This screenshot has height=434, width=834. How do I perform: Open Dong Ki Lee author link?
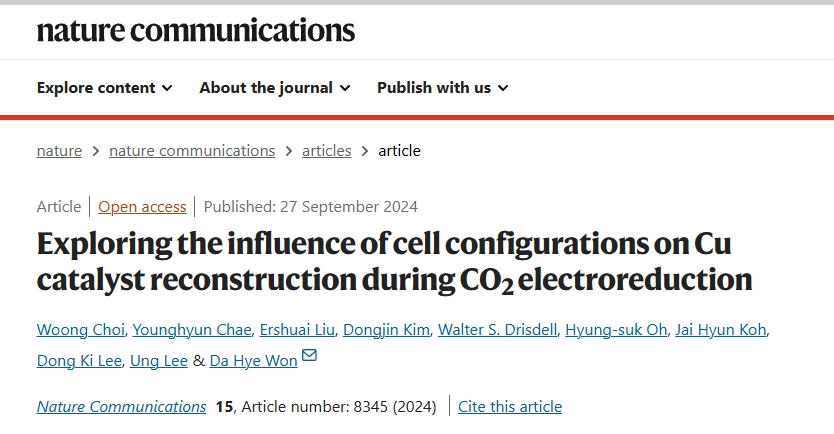[79, 361]
